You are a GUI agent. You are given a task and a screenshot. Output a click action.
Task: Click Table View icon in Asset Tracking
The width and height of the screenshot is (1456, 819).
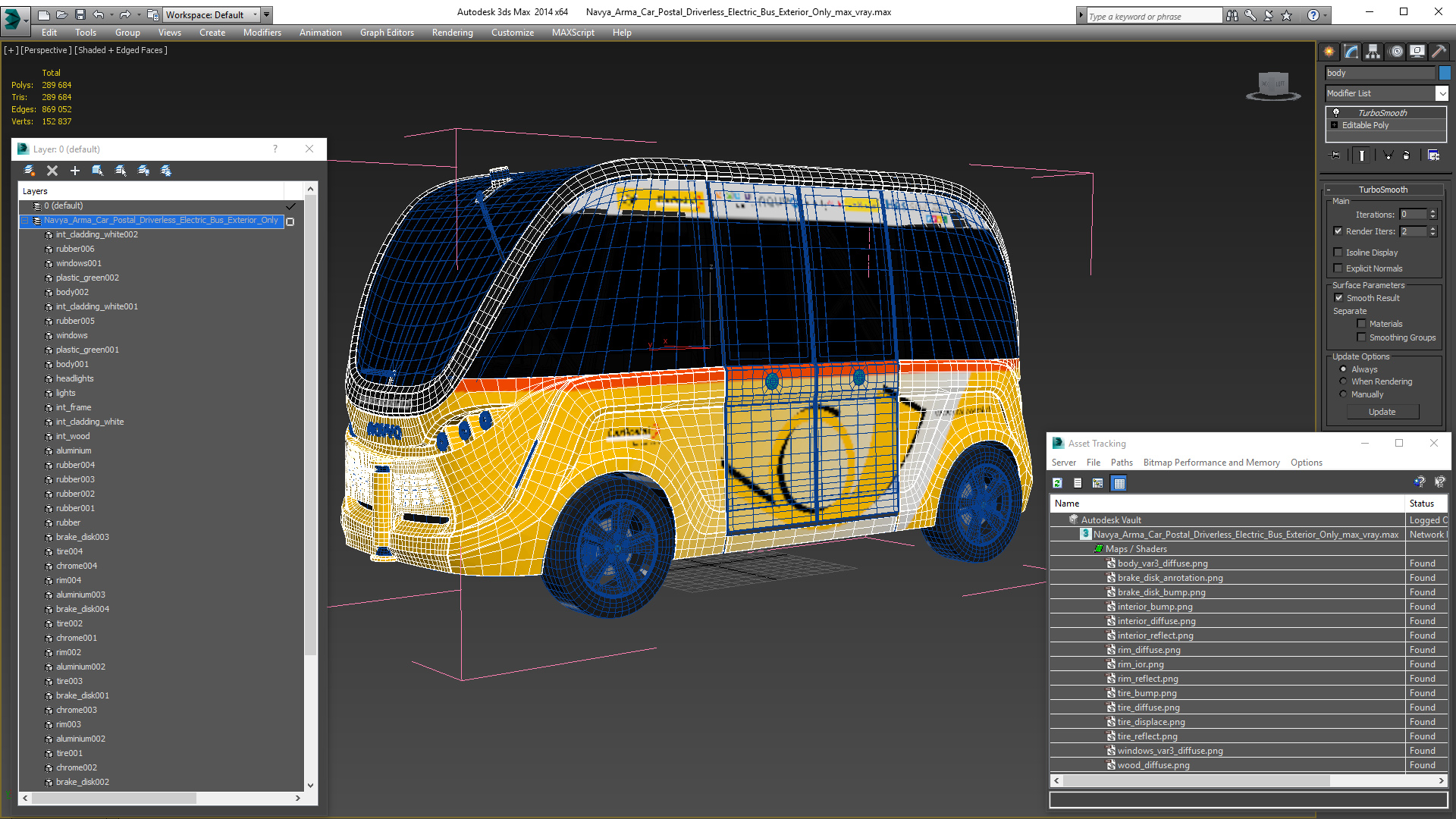[1119, 483]
